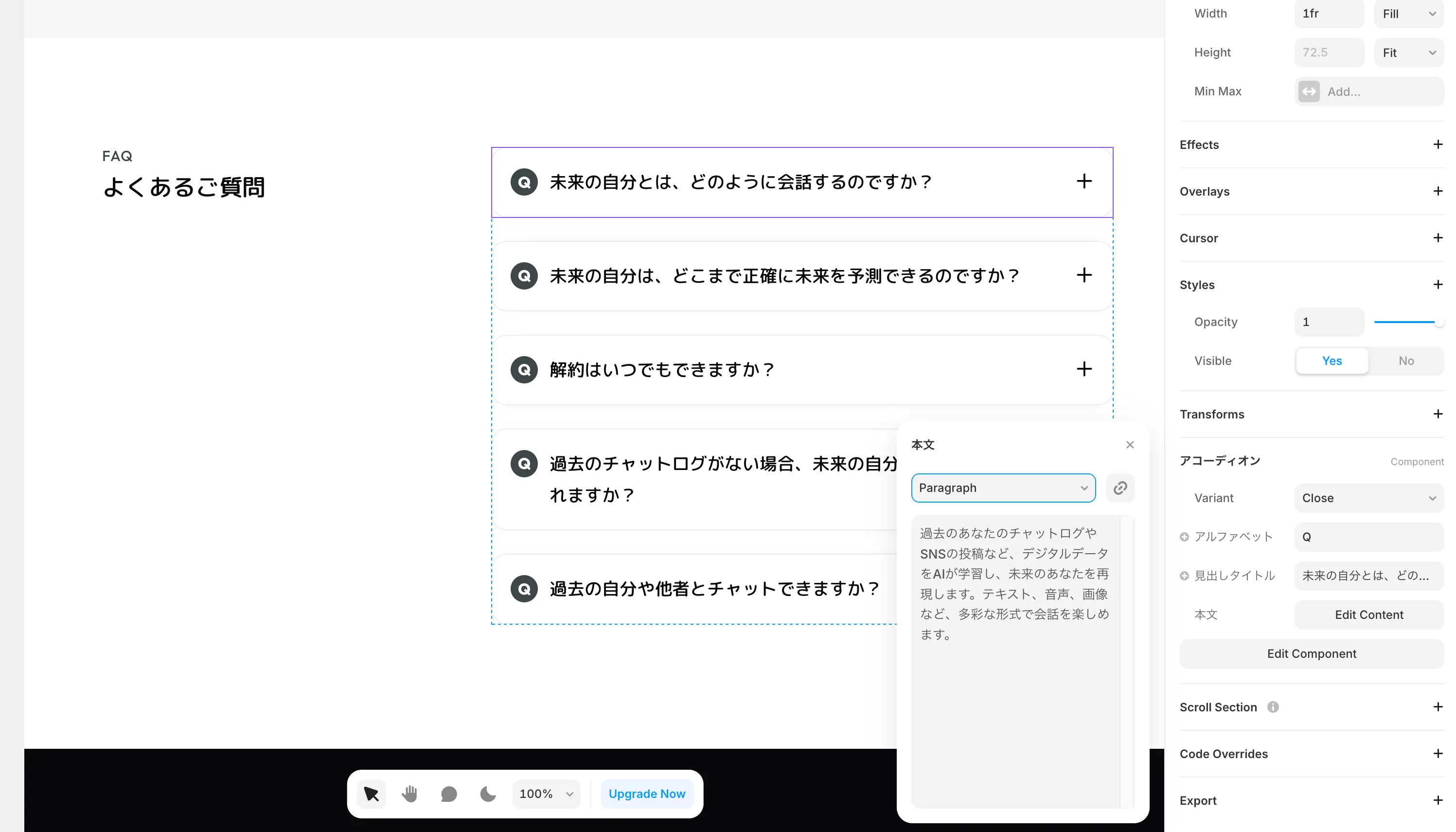The width and height of the screenshot is (1456, 832).
Task: Click Q badge of 過去の自分や他者 question
Action: tap(524, 589)
